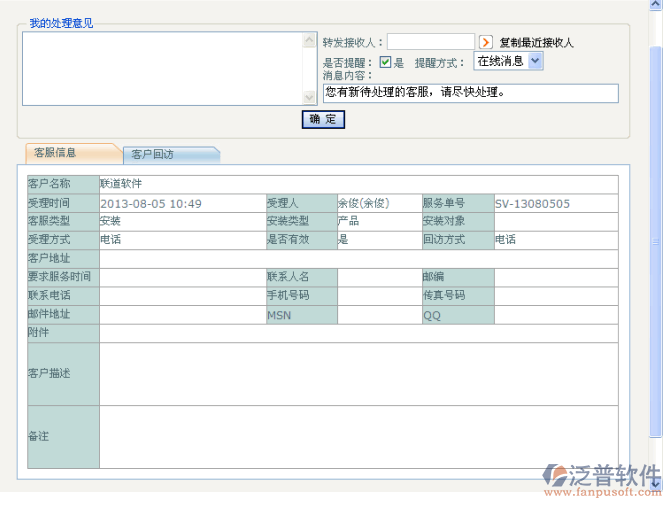This screenshot has width=672, height=508.
Task: Click the page scrollbar up arrow
Action: point(656,6)
